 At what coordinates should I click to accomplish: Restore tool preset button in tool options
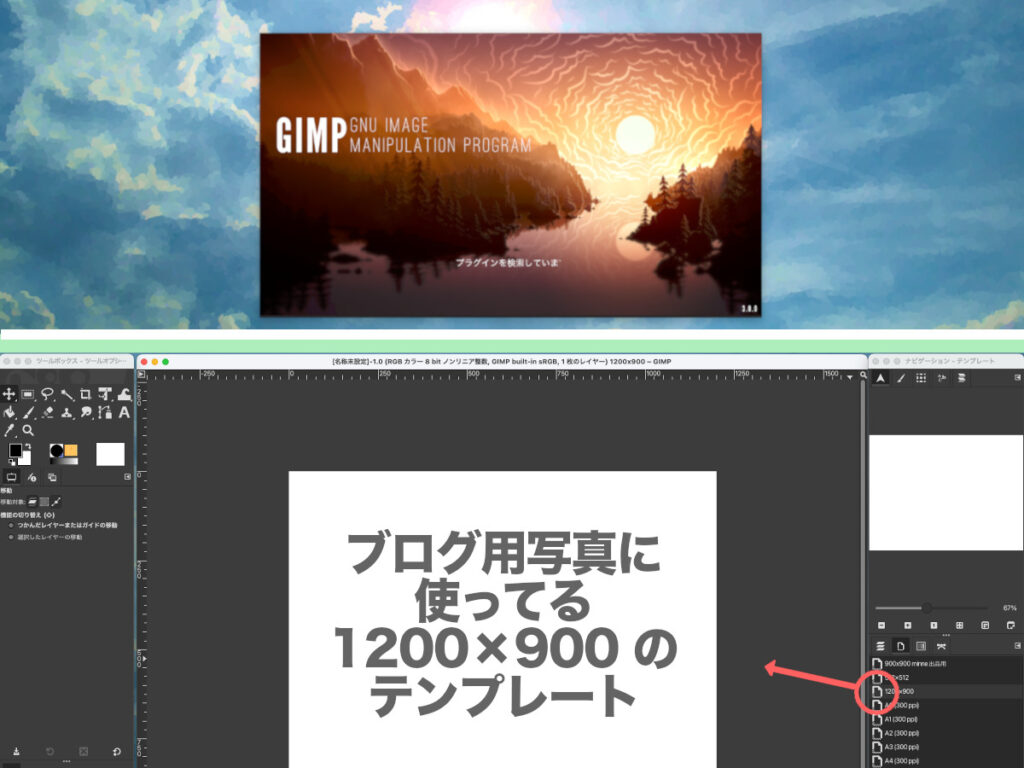point(50,752)
